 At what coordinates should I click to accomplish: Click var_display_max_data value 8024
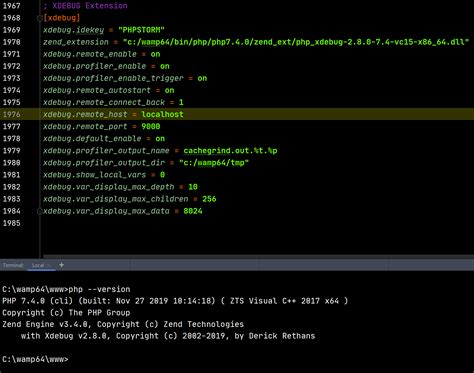(193, 211)
